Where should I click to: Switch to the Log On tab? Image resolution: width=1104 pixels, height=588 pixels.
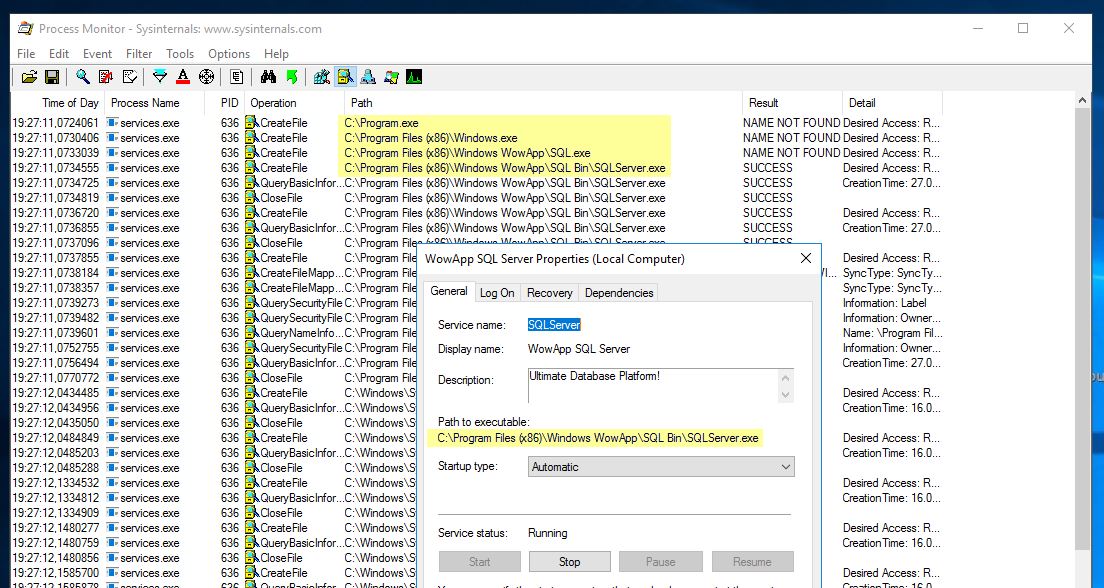pos(497,292)
